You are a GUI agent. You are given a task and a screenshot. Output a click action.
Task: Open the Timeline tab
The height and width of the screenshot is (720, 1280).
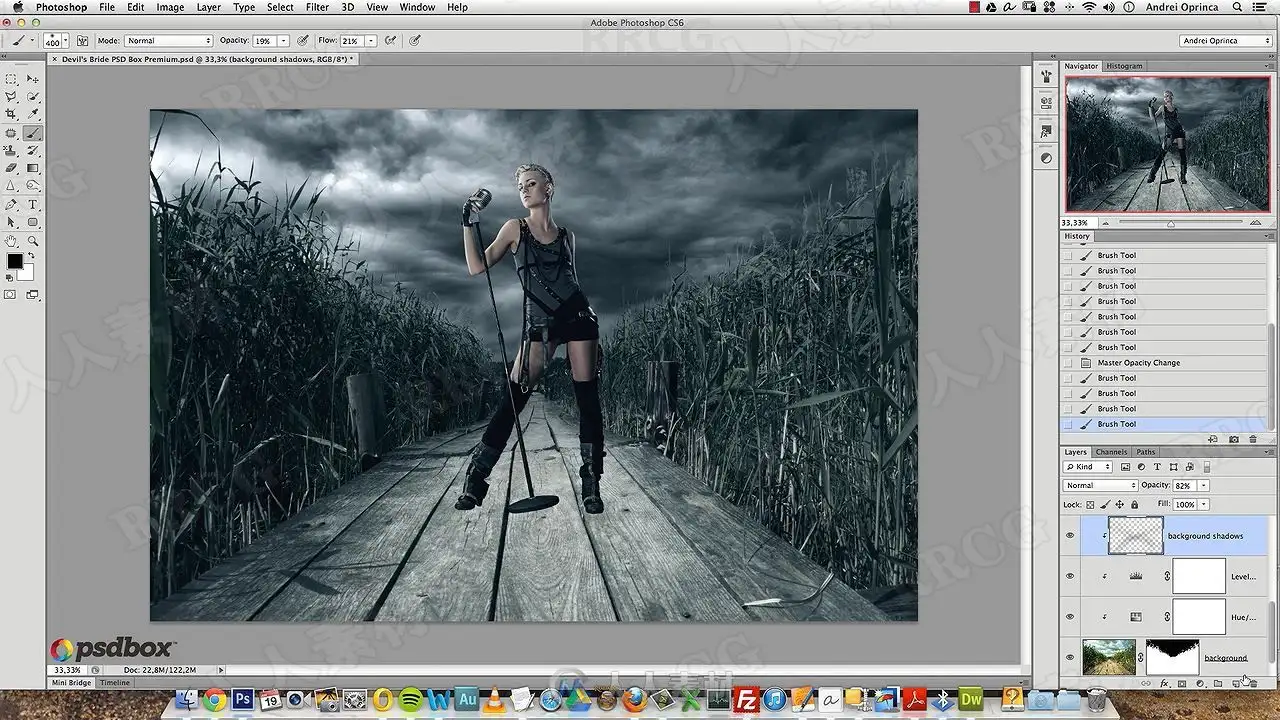[114, 683]
